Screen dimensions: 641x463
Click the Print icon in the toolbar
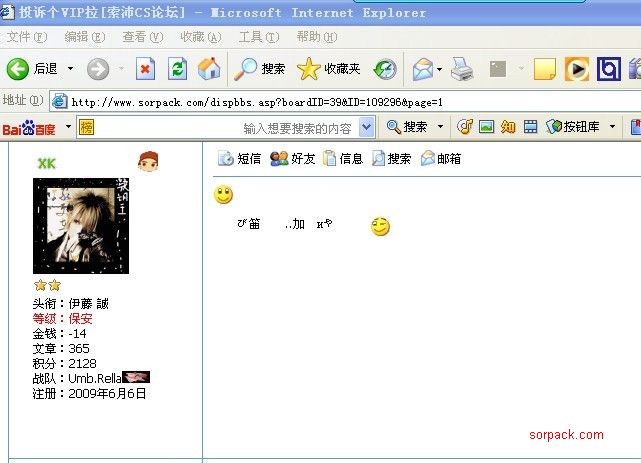[x=461, y=69]
